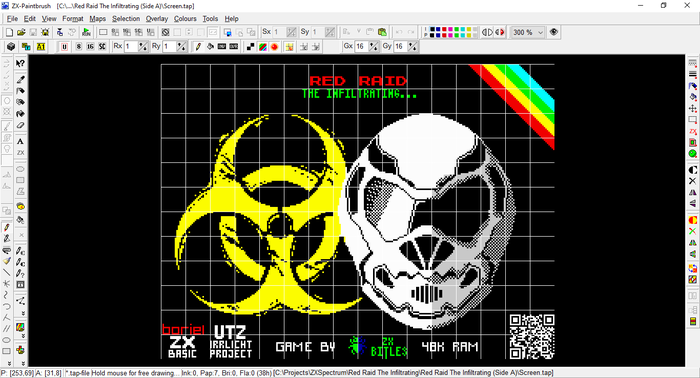Image resolution: width=700 pixels, height=378 pixels.
Task: Toggle the 'A1' yellow attribute button
Action: 41,46
